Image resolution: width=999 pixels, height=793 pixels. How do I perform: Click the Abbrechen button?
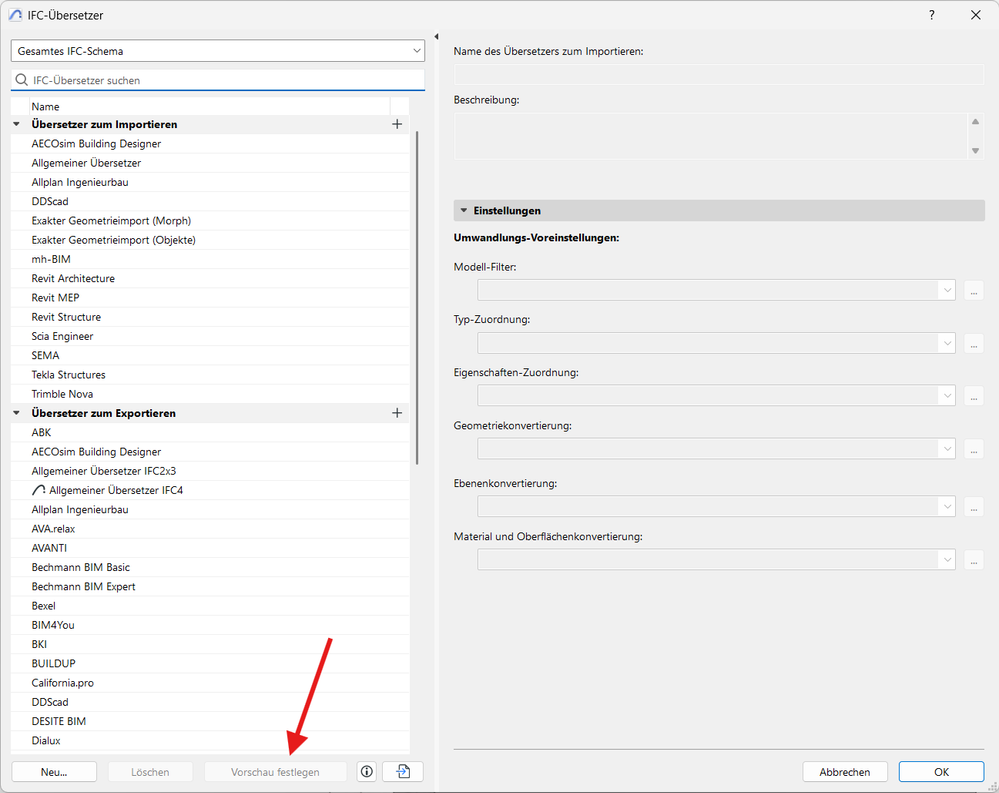[x=845, y=771]
